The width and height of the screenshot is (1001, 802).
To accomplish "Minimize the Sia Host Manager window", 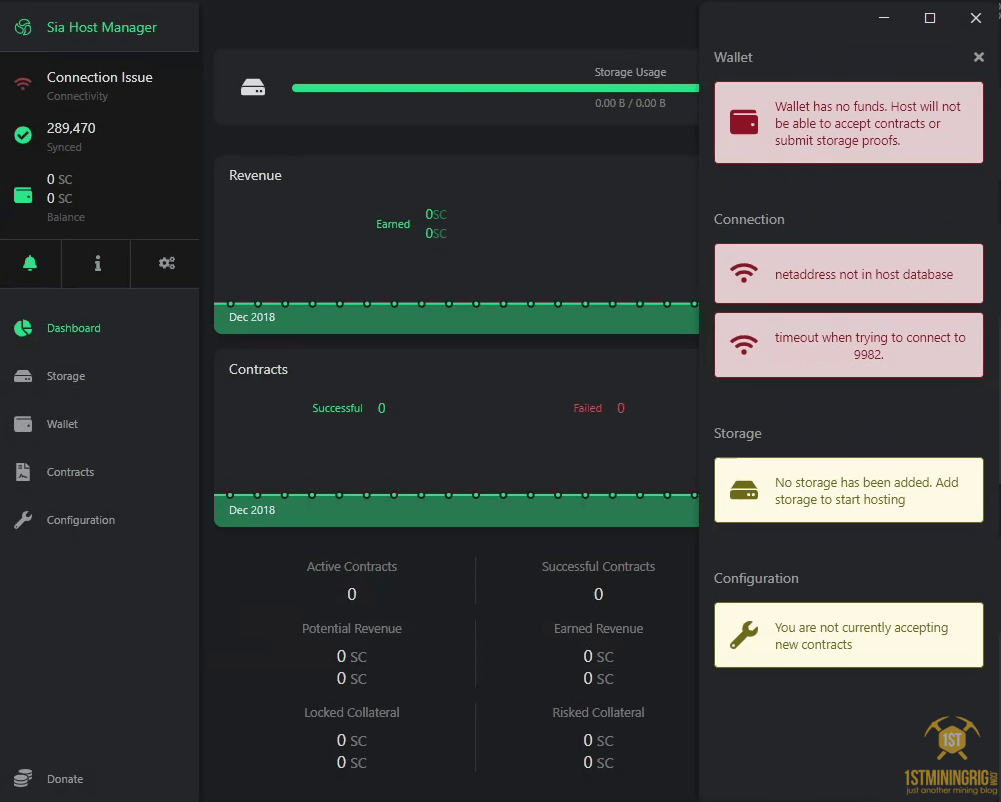I will point(884,18).
